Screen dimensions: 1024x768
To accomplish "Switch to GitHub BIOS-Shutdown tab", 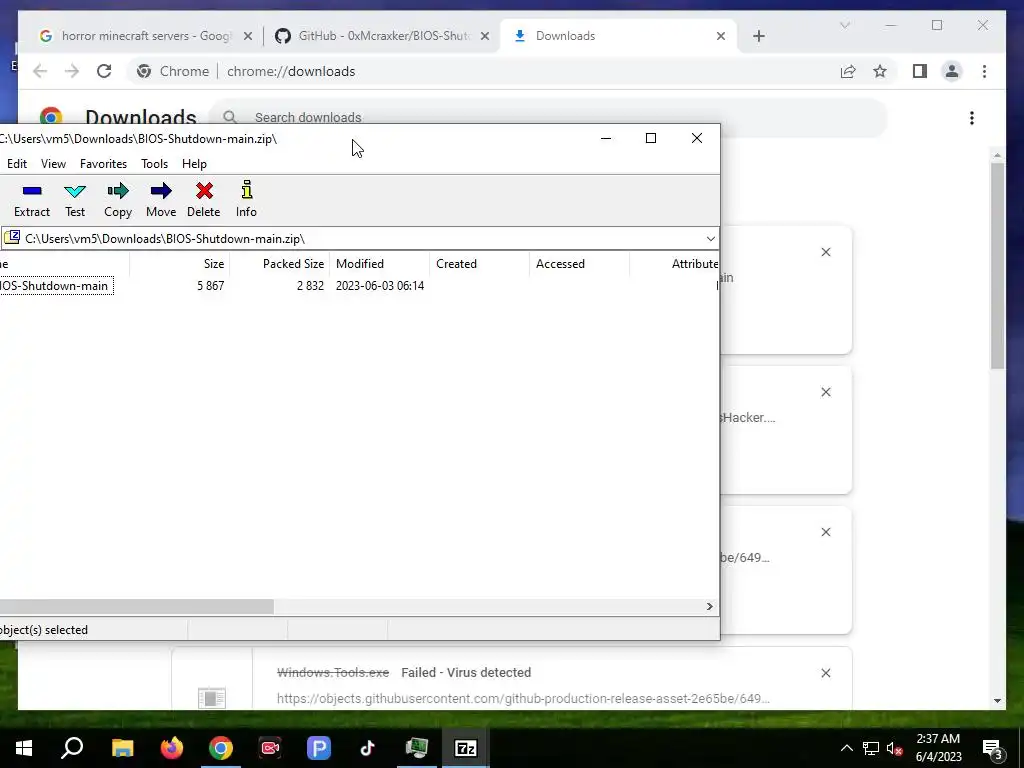I will [383, 36].
